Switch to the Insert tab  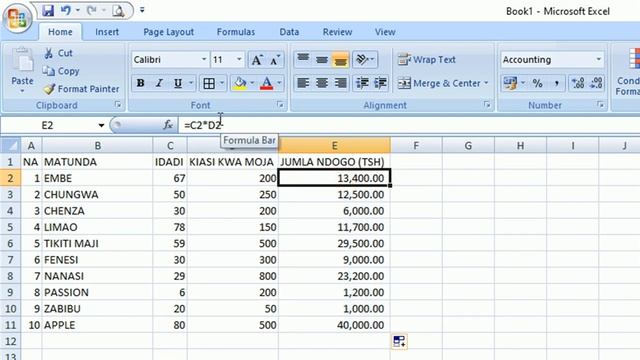(107, 32)
